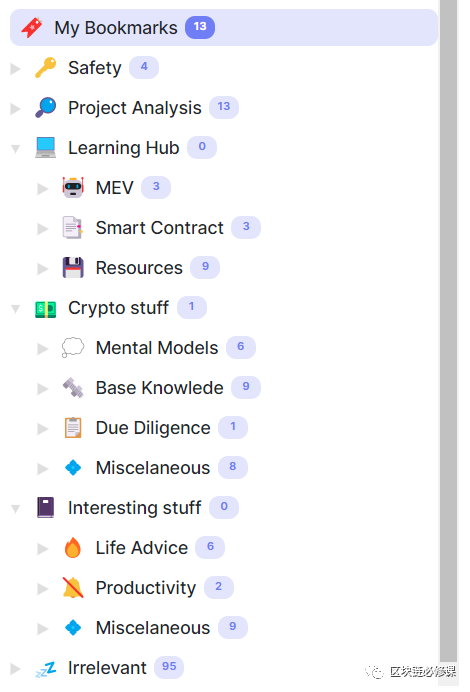This screenshot has height=692, width=470.
Task: Collapse the Interesting stuff folder arrow
Action: tap(15, 509)
